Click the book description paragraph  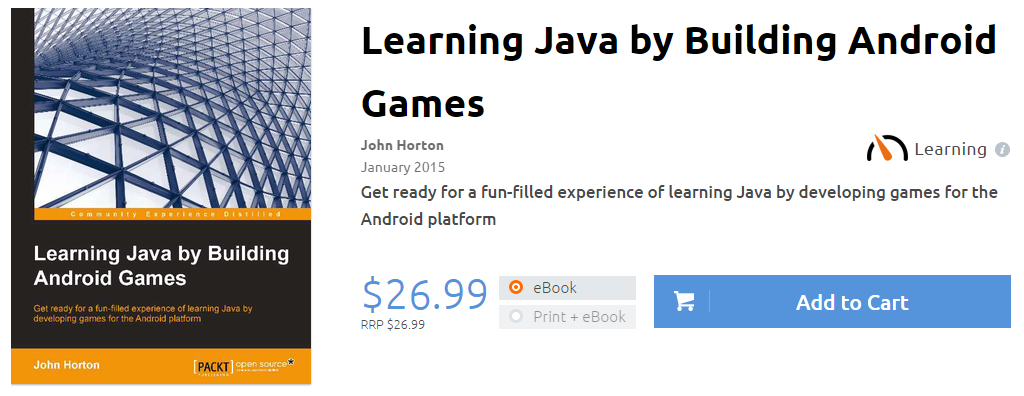[x=679, y=206]
